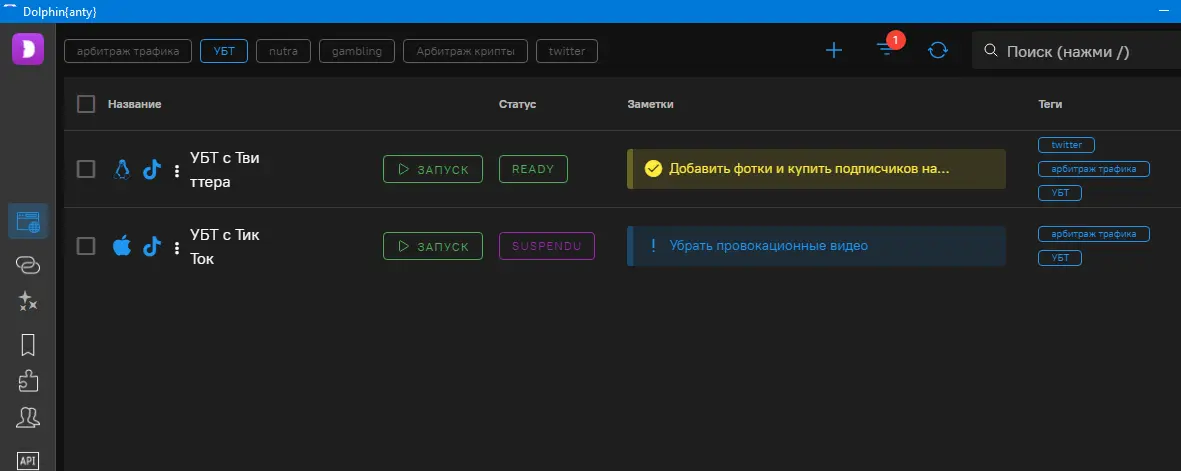
Task: Click yellow checkmark icon in first note
Action: coord(653,169)
